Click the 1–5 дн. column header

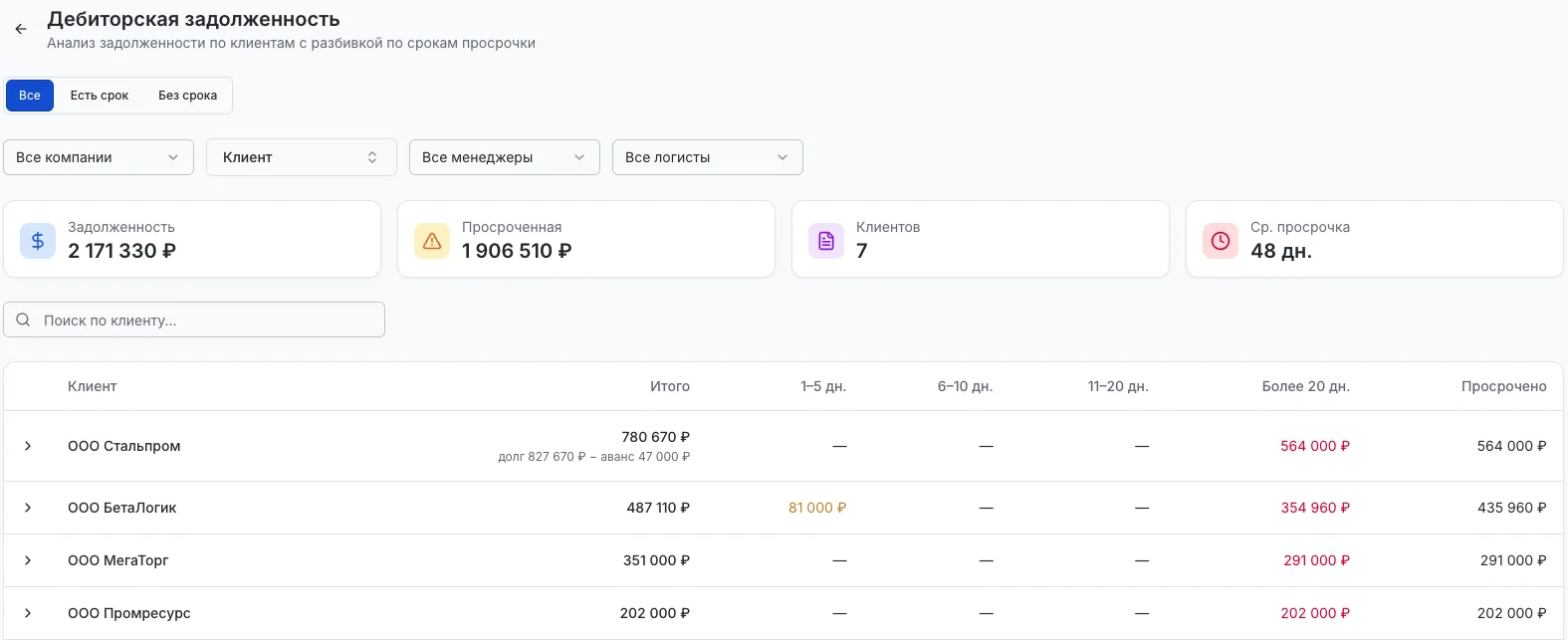point(823,386)
